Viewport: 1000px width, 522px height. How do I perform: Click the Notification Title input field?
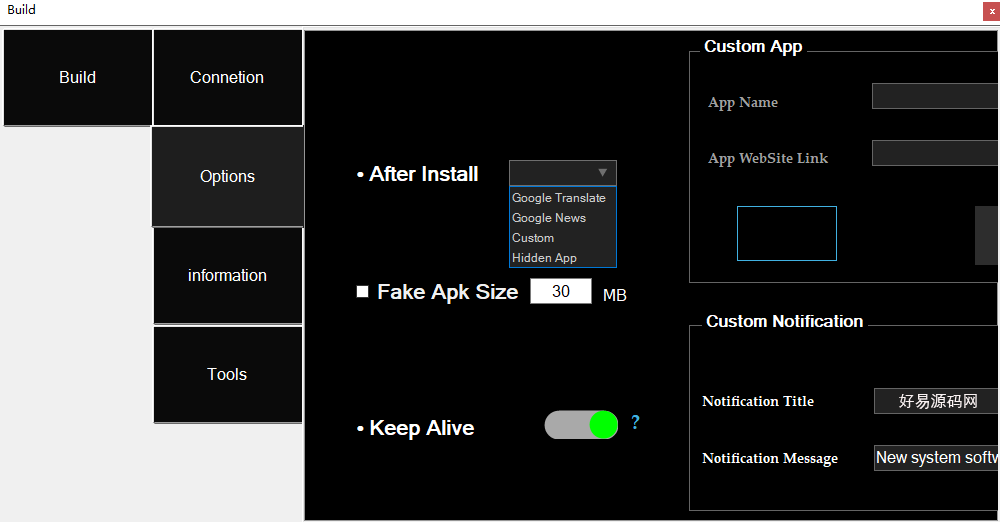[x=936, y=401]
